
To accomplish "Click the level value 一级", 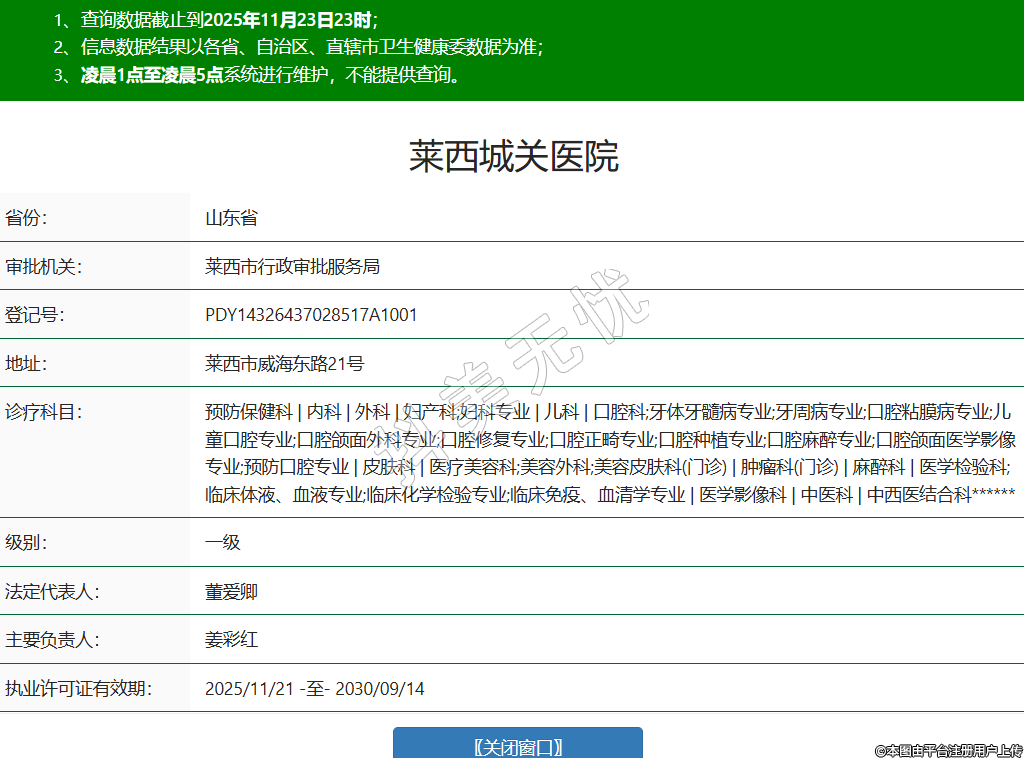I will click(222, 543).
